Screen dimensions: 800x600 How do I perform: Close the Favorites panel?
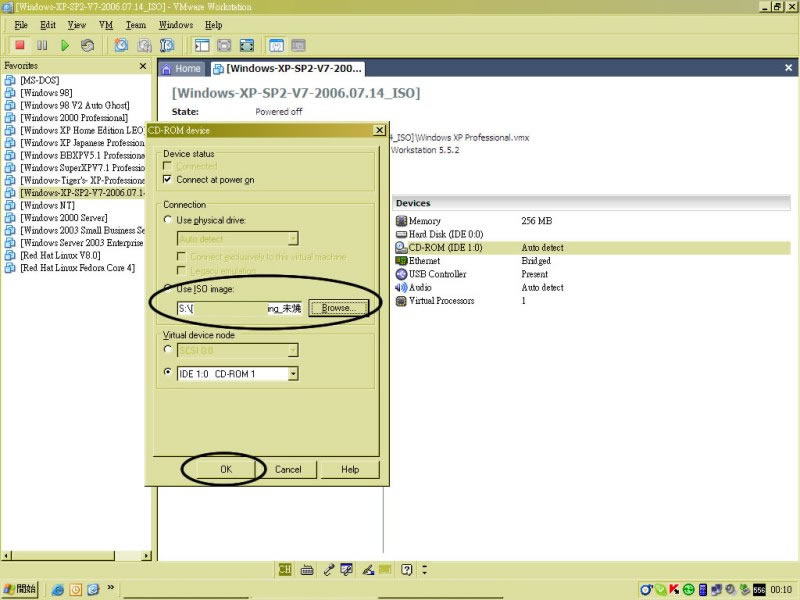(143, 66)
